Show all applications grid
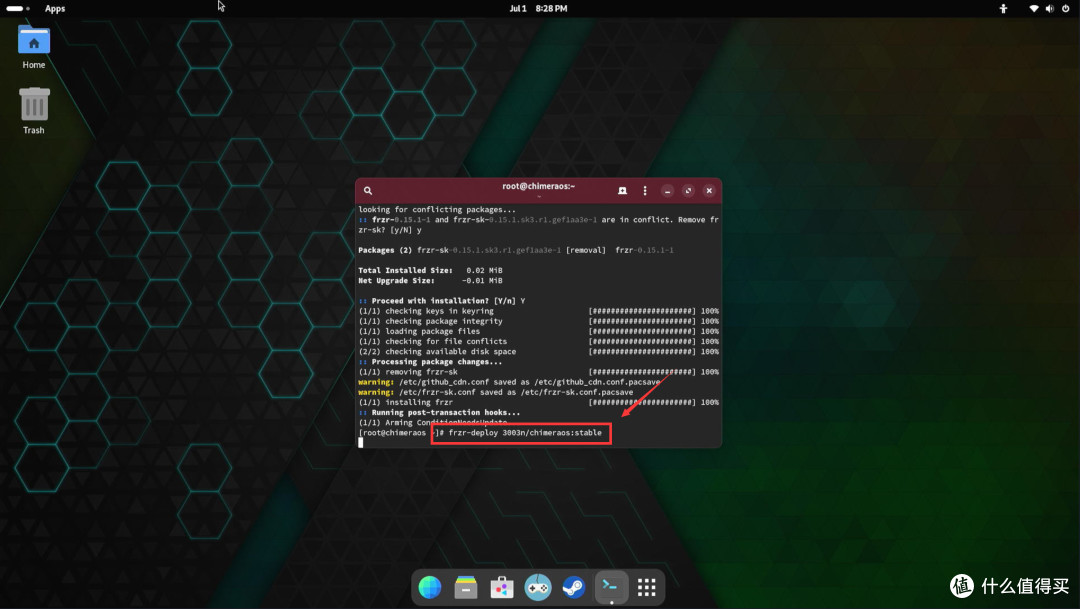Screen dimensions: 1080x609 647,587
